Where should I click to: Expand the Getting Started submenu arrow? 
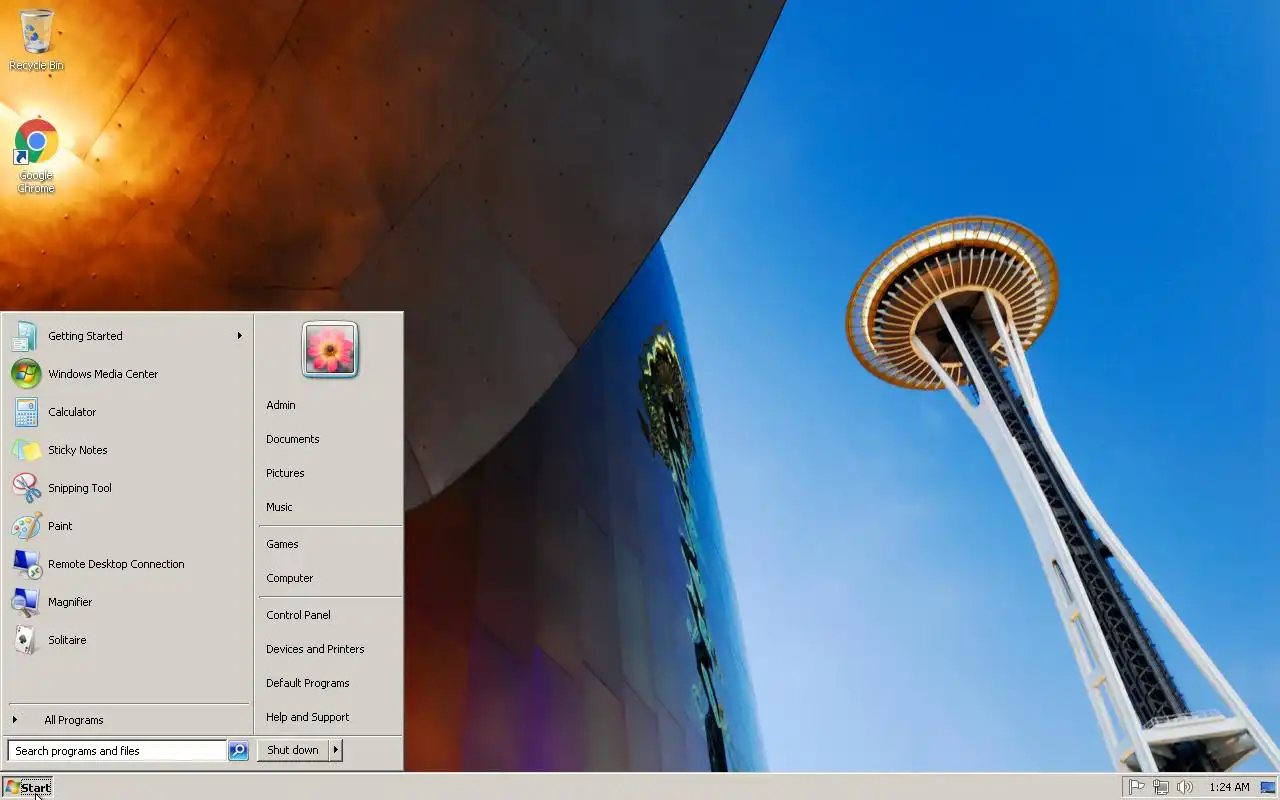click(240, 336)
